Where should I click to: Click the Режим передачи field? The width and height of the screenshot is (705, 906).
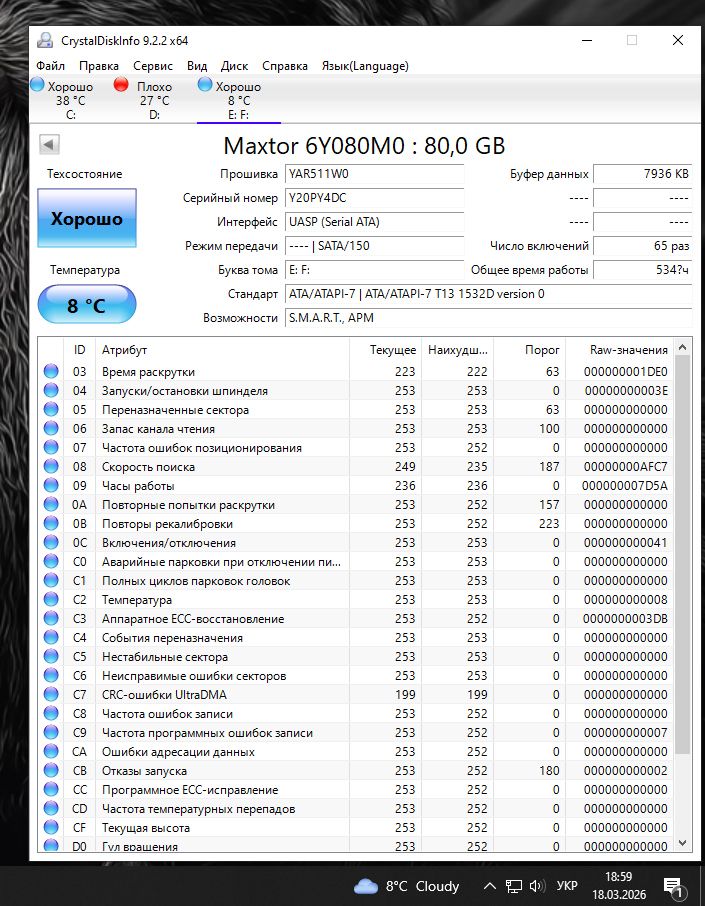(x=374, y=246)
